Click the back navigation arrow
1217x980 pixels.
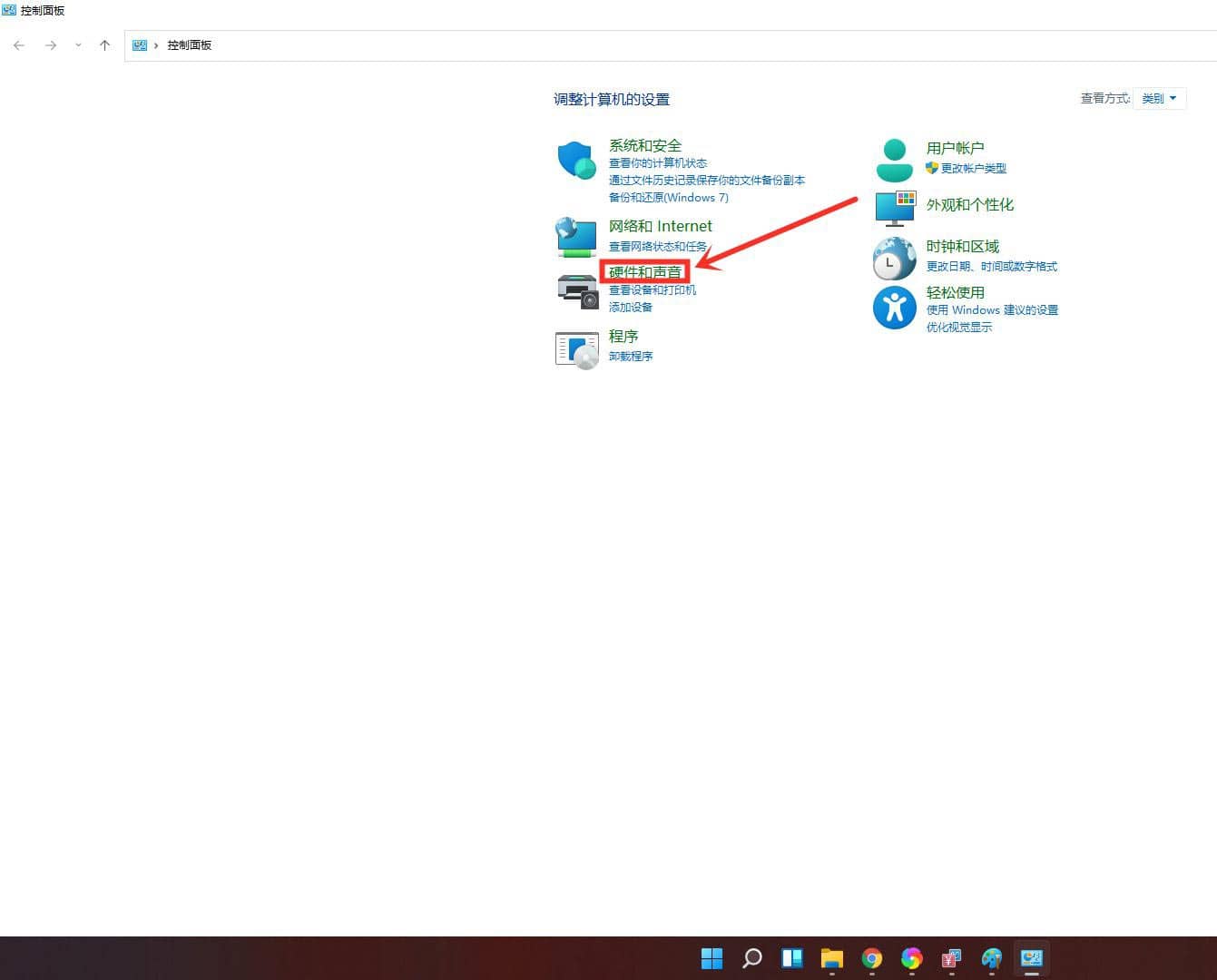19,44
